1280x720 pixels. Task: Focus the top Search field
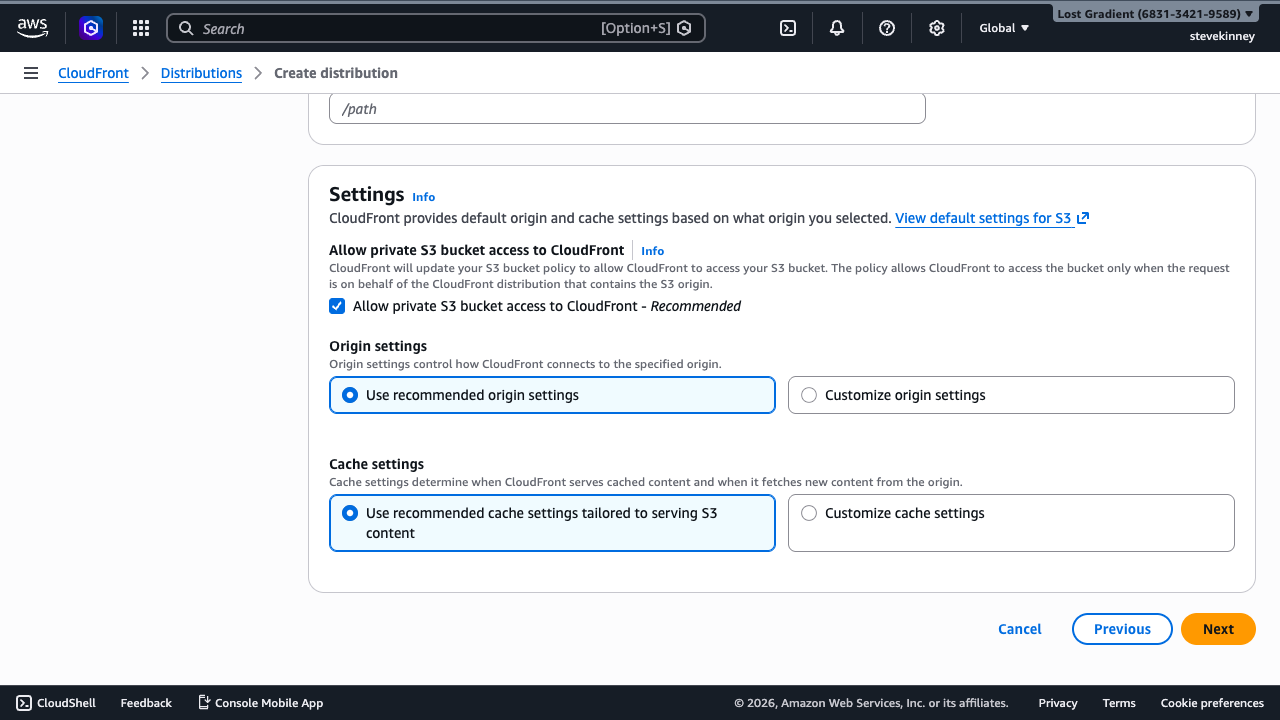435,28
